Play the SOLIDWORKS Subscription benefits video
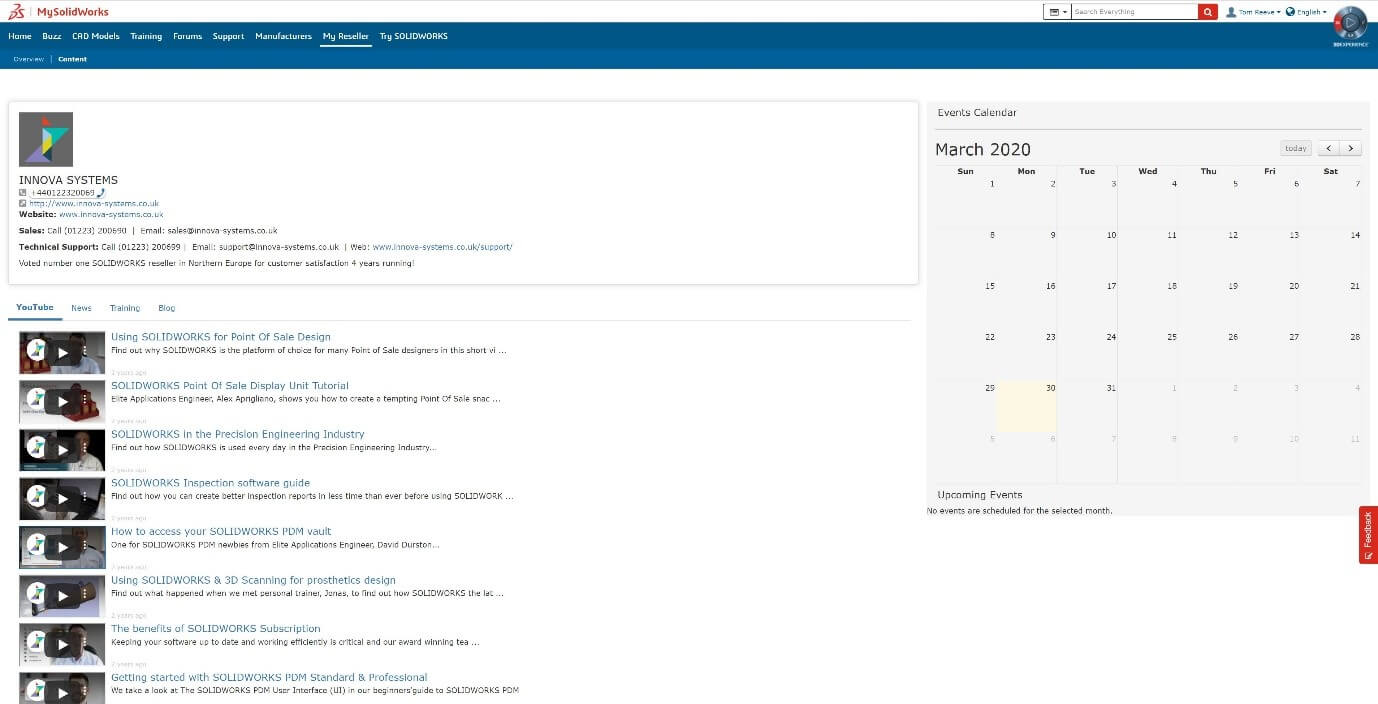The image size is (1378, 704). click(62, 643)
